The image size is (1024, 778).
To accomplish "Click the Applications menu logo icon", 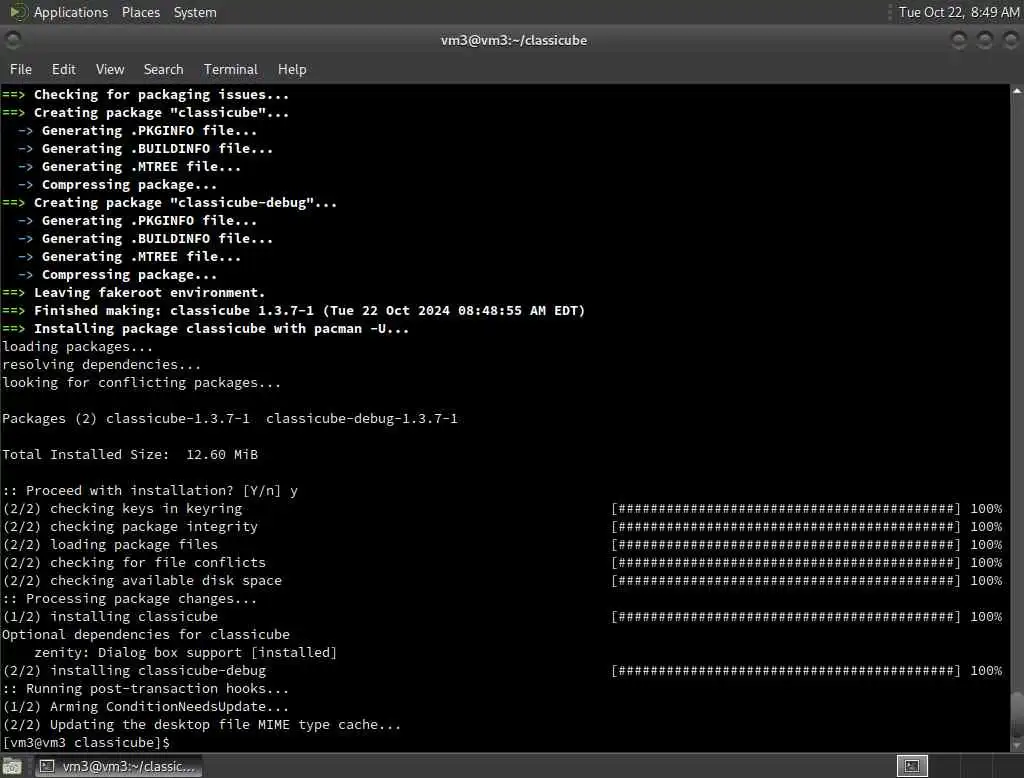I will pyautogui.click(x=18, y=12).
